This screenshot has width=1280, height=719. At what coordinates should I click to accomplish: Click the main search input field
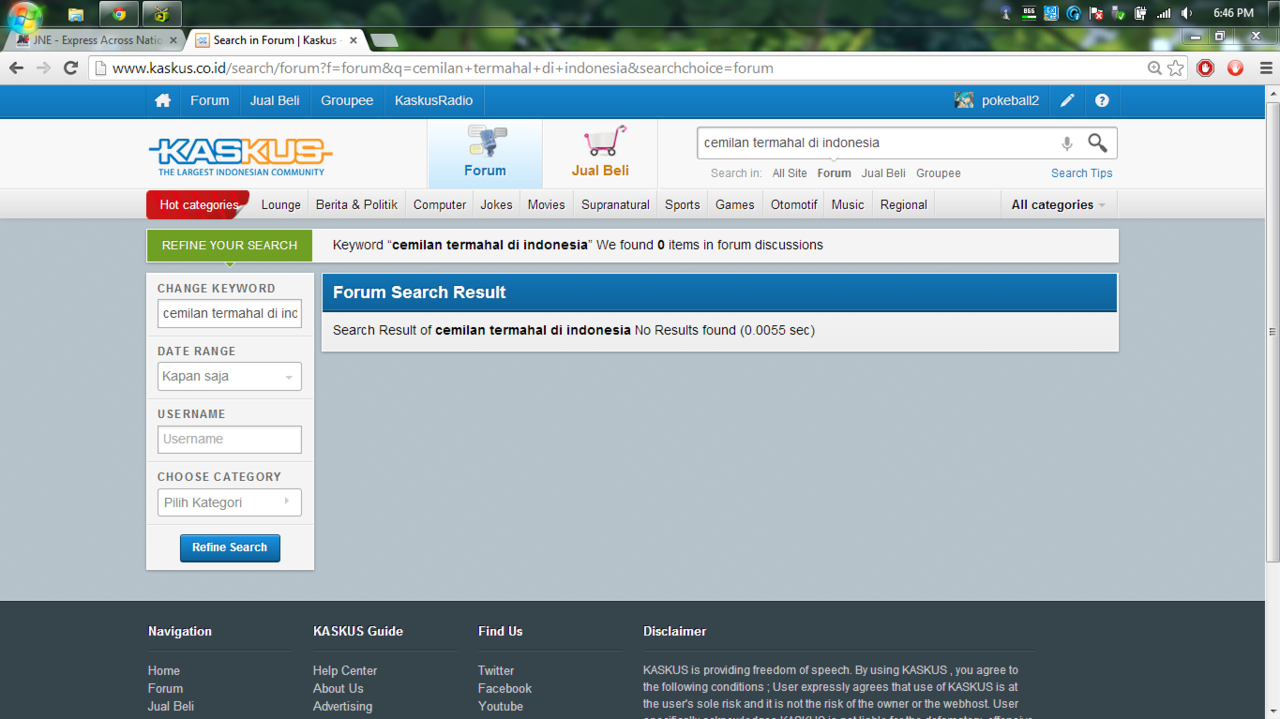878,143
